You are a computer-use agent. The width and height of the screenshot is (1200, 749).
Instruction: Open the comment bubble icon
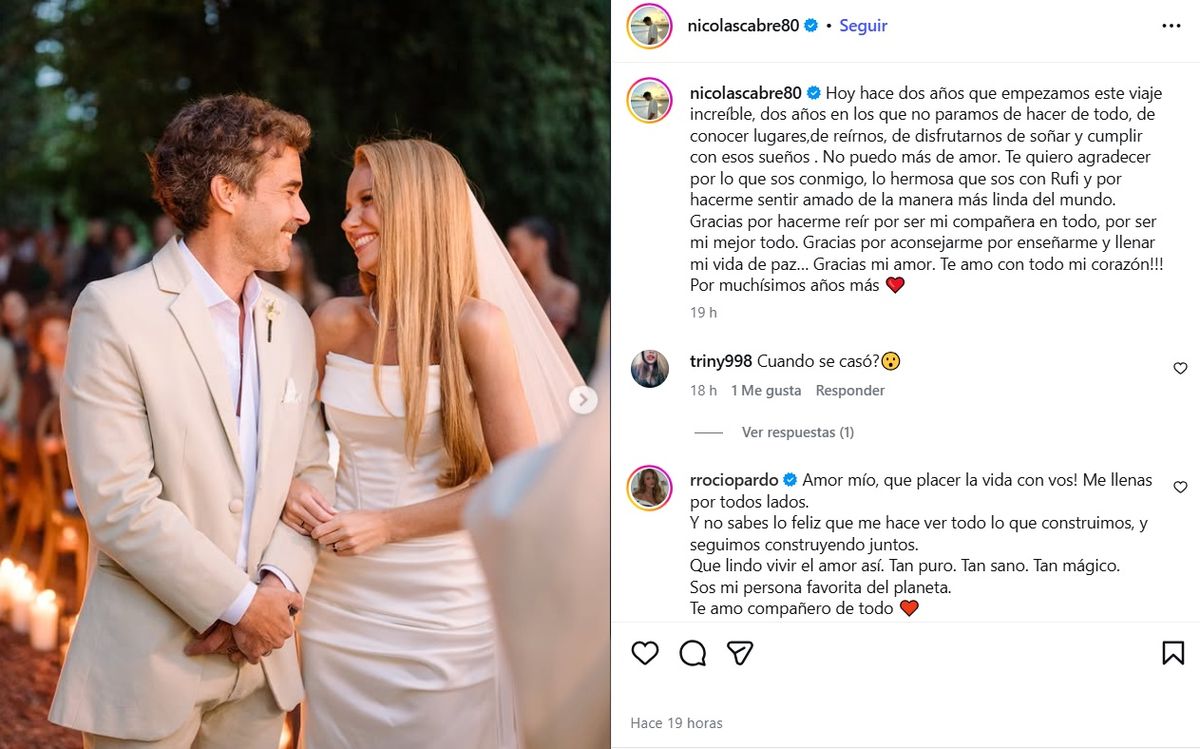pos(692,653)
